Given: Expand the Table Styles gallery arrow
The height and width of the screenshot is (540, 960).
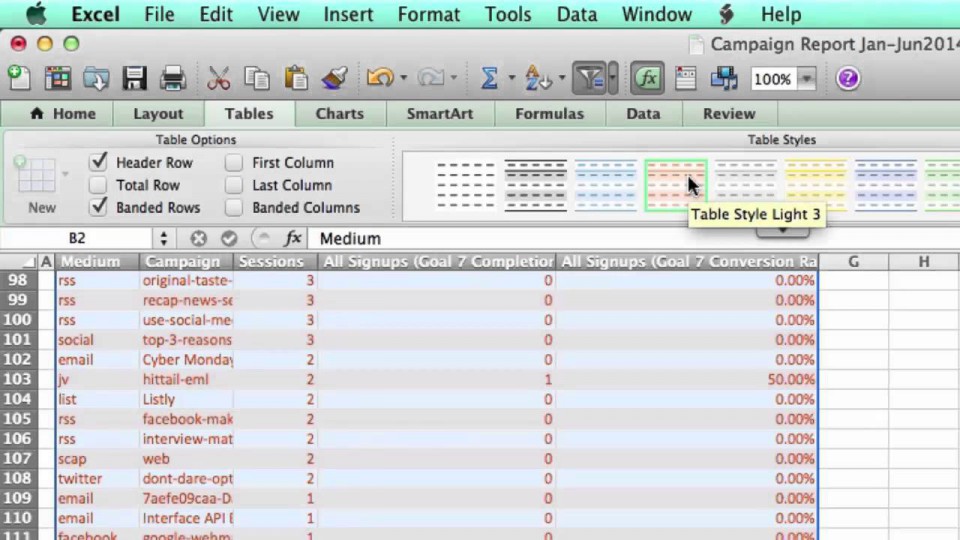Looking at the screenshot, I should [x=782, y=231].
